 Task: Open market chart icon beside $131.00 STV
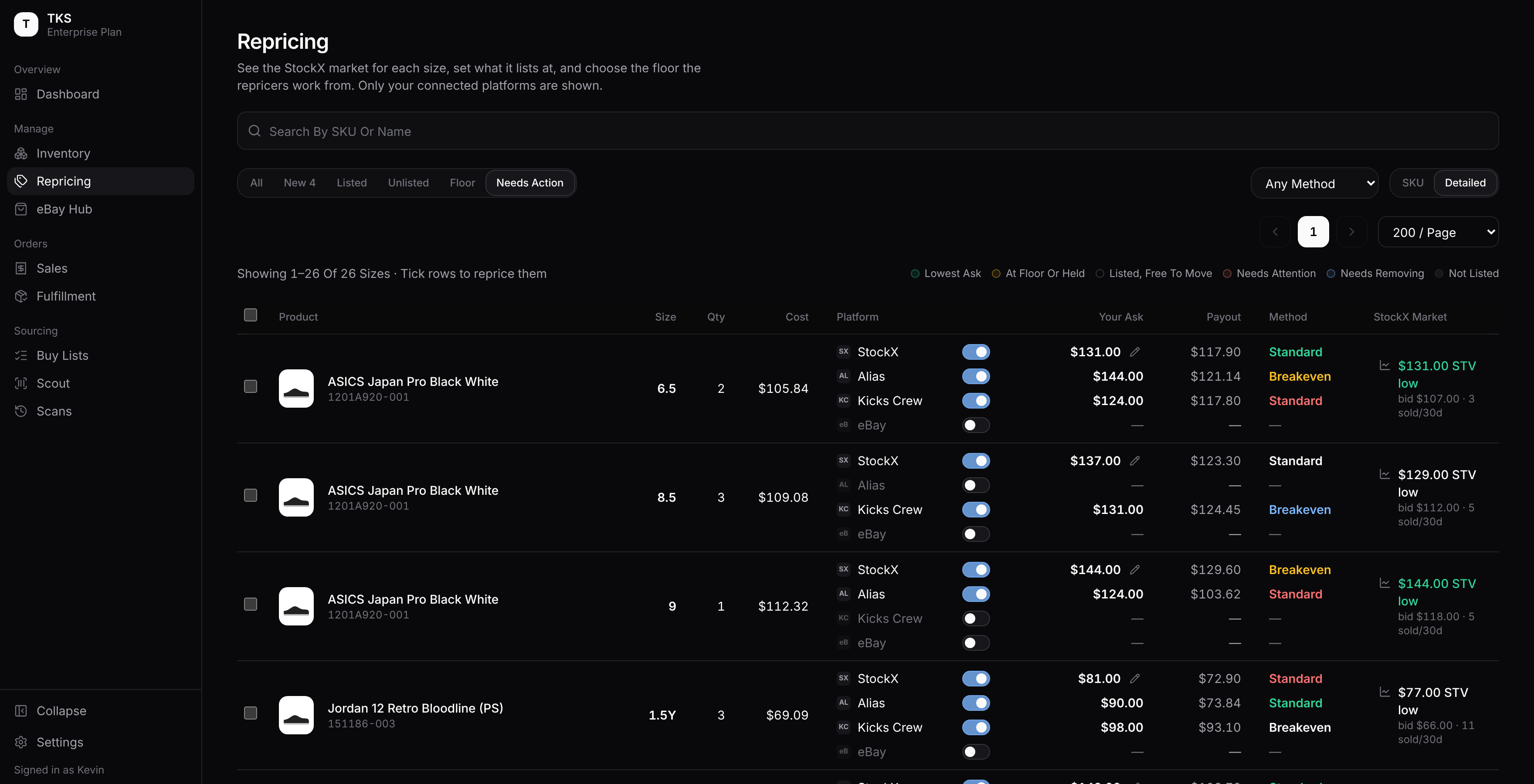click(1385, 365)
